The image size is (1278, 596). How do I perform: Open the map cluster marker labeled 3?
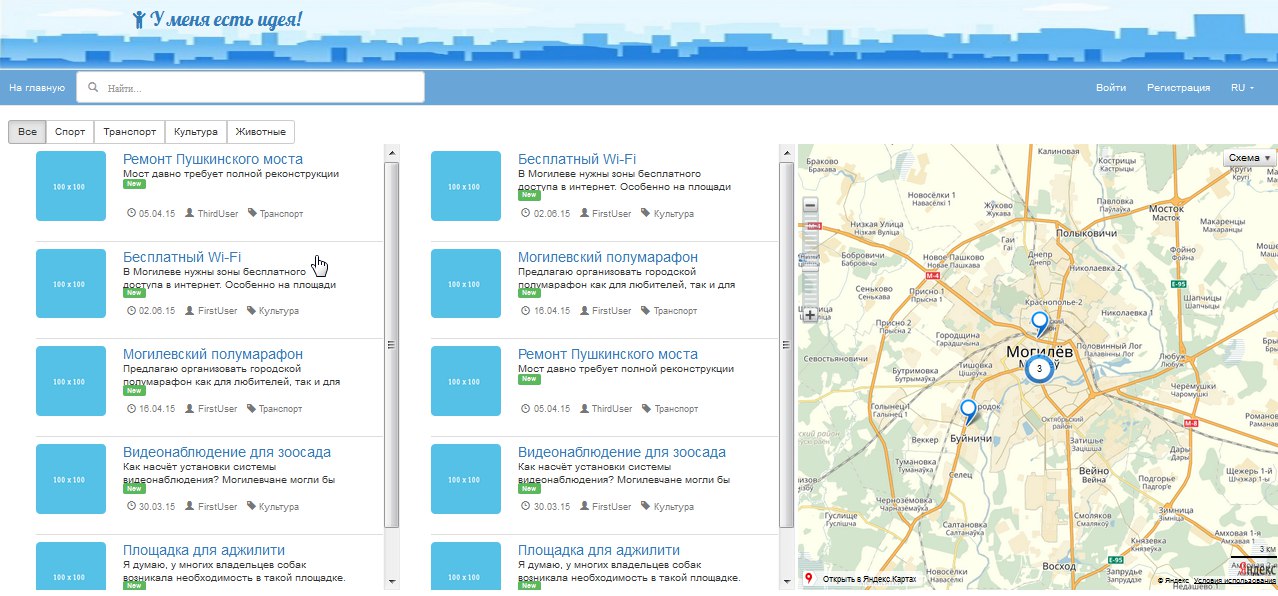pos(1039,369)
